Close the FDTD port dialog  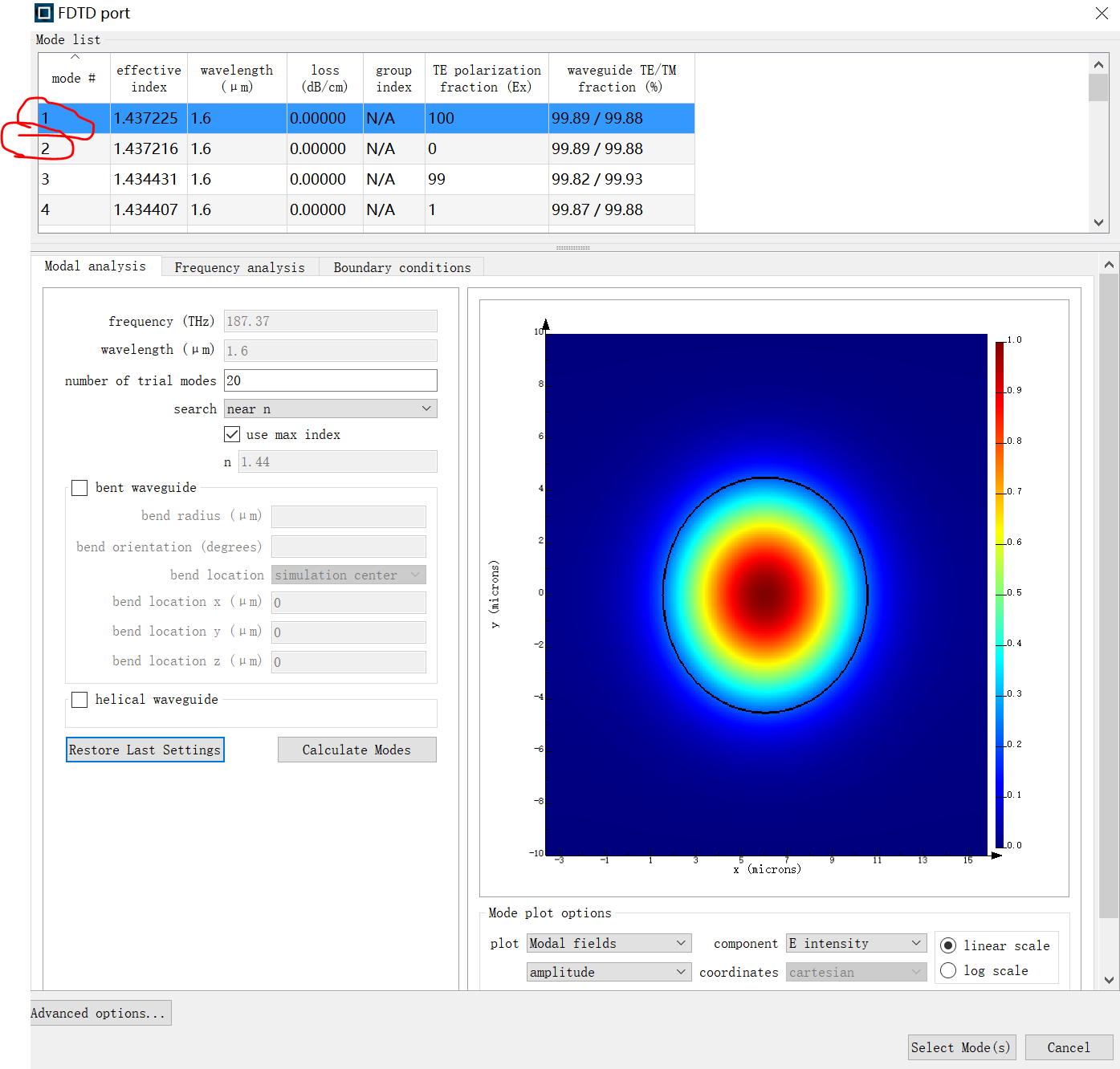pos(1102,13)
